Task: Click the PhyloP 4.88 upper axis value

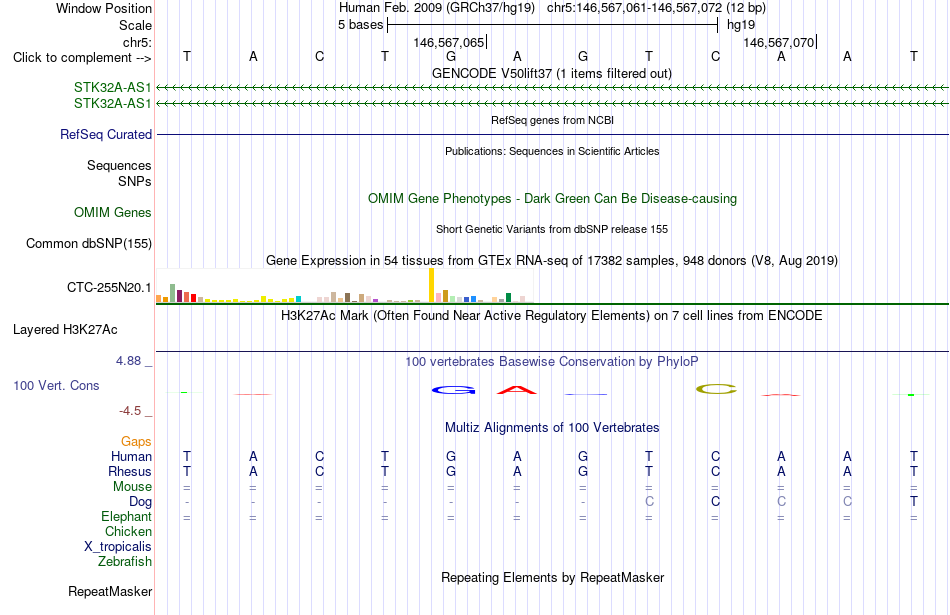Action: point(128,361)
